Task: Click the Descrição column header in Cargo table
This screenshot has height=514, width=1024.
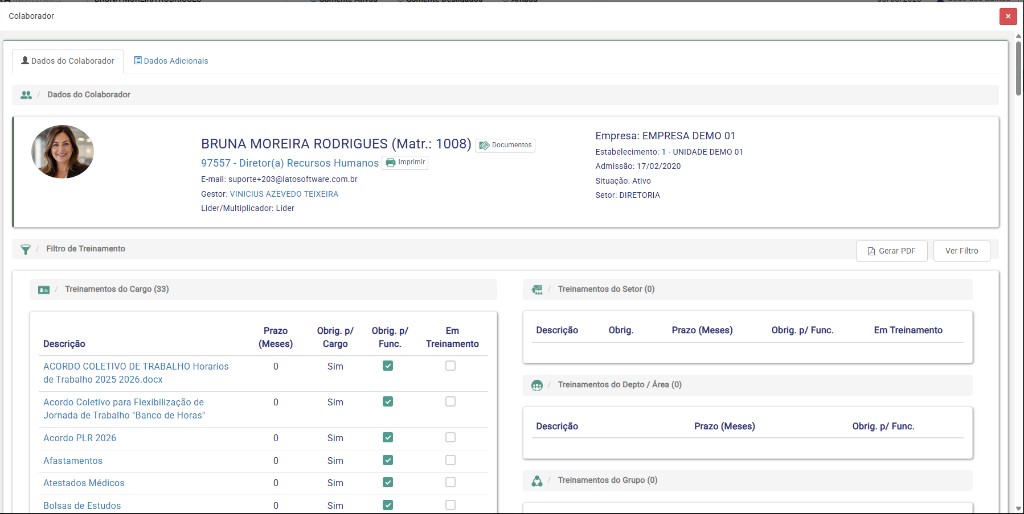Action: tap(64, 344)
